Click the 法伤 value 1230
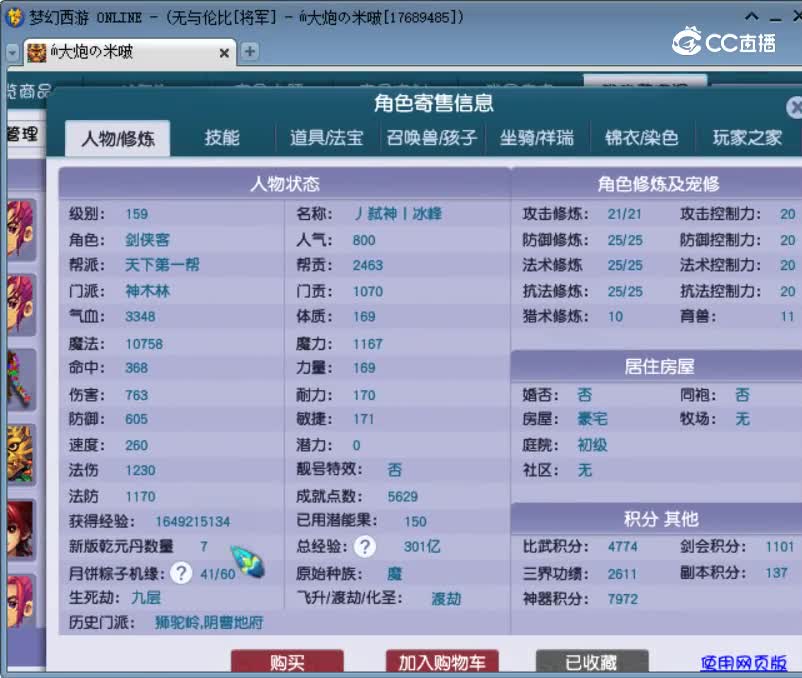The image size is (802, 678). 141,470
